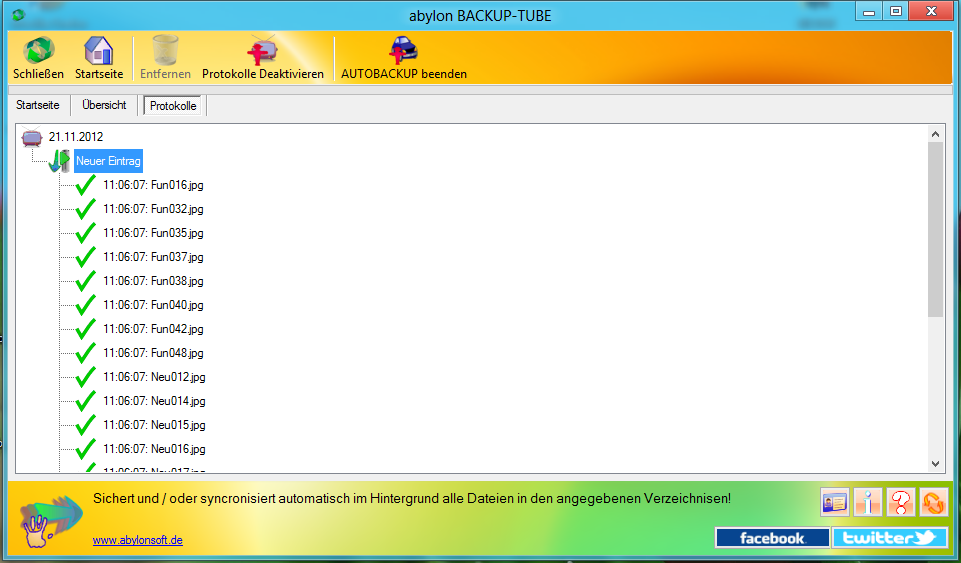
Task: Minimize the abylon BACKUP-TUBE window
Action: [868, 11]
